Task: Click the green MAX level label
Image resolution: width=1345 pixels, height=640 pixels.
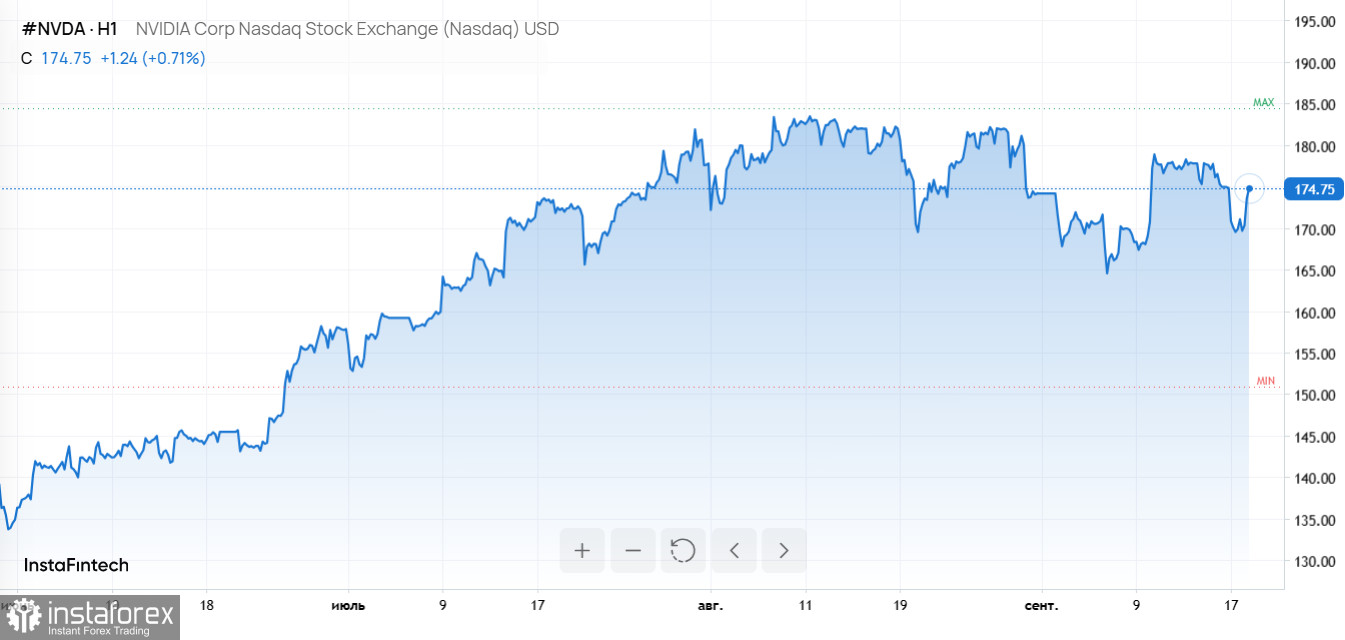Action: click(x=1264, y=102)
